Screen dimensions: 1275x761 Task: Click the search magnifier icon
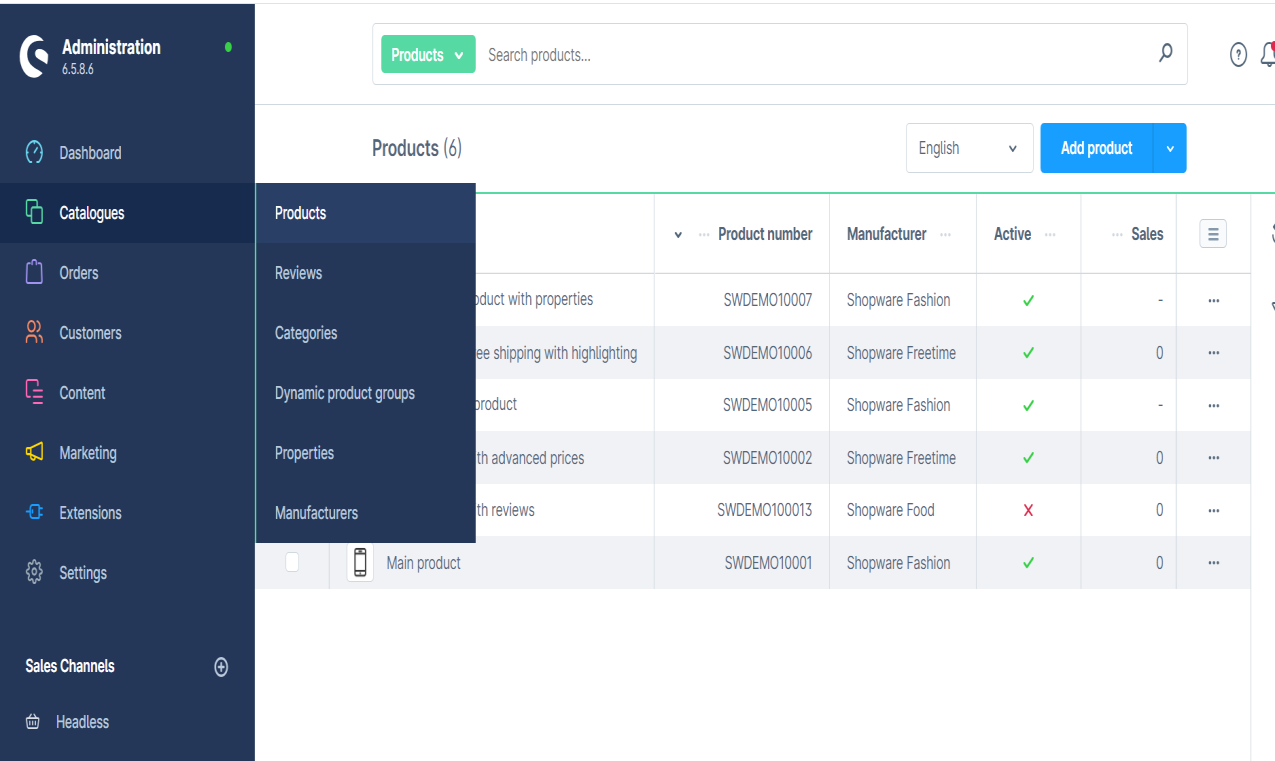tap(1165, 54)
